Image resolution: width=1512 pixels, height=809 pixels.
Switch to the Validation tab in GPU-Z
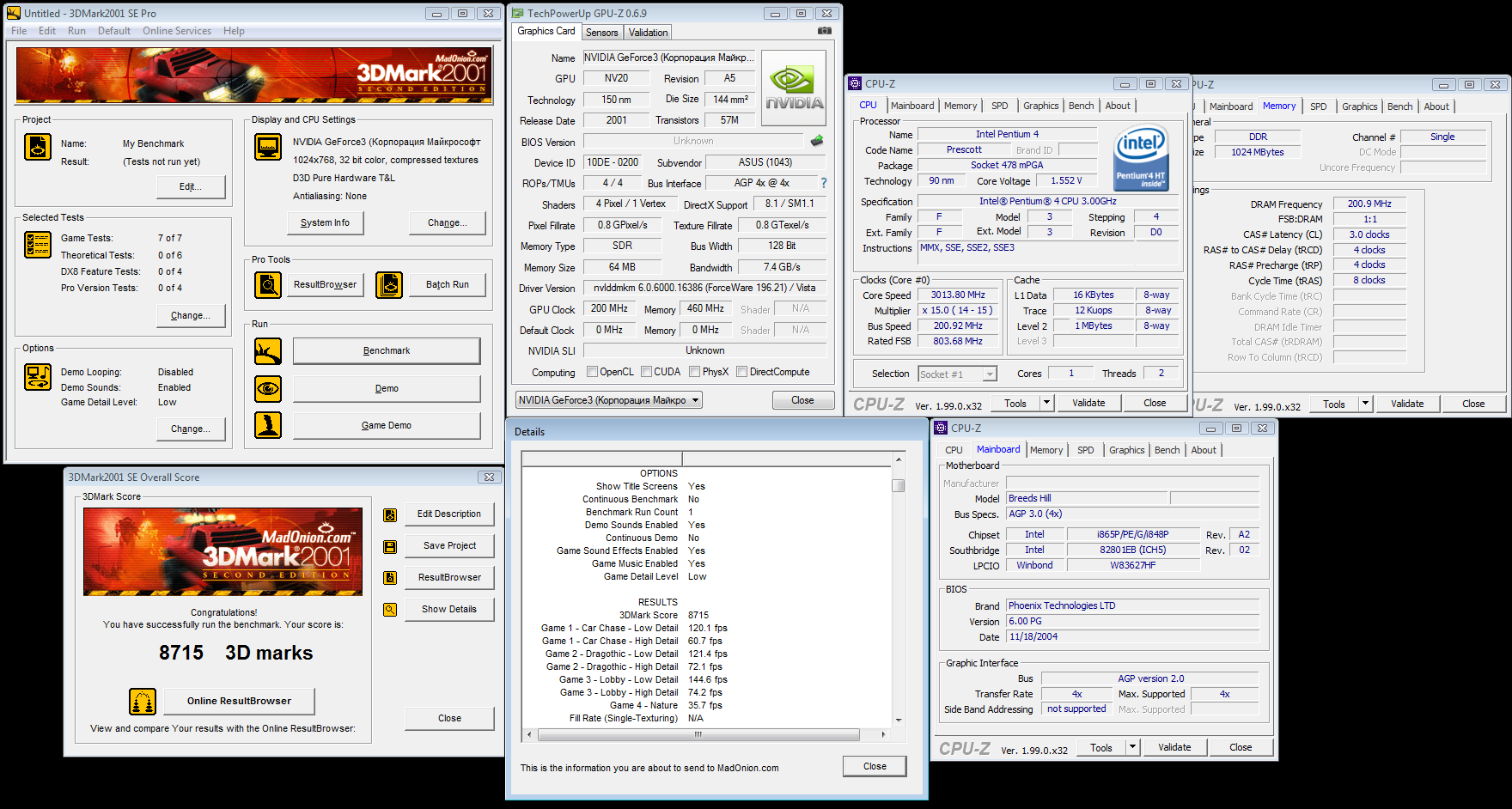(648, 33)
